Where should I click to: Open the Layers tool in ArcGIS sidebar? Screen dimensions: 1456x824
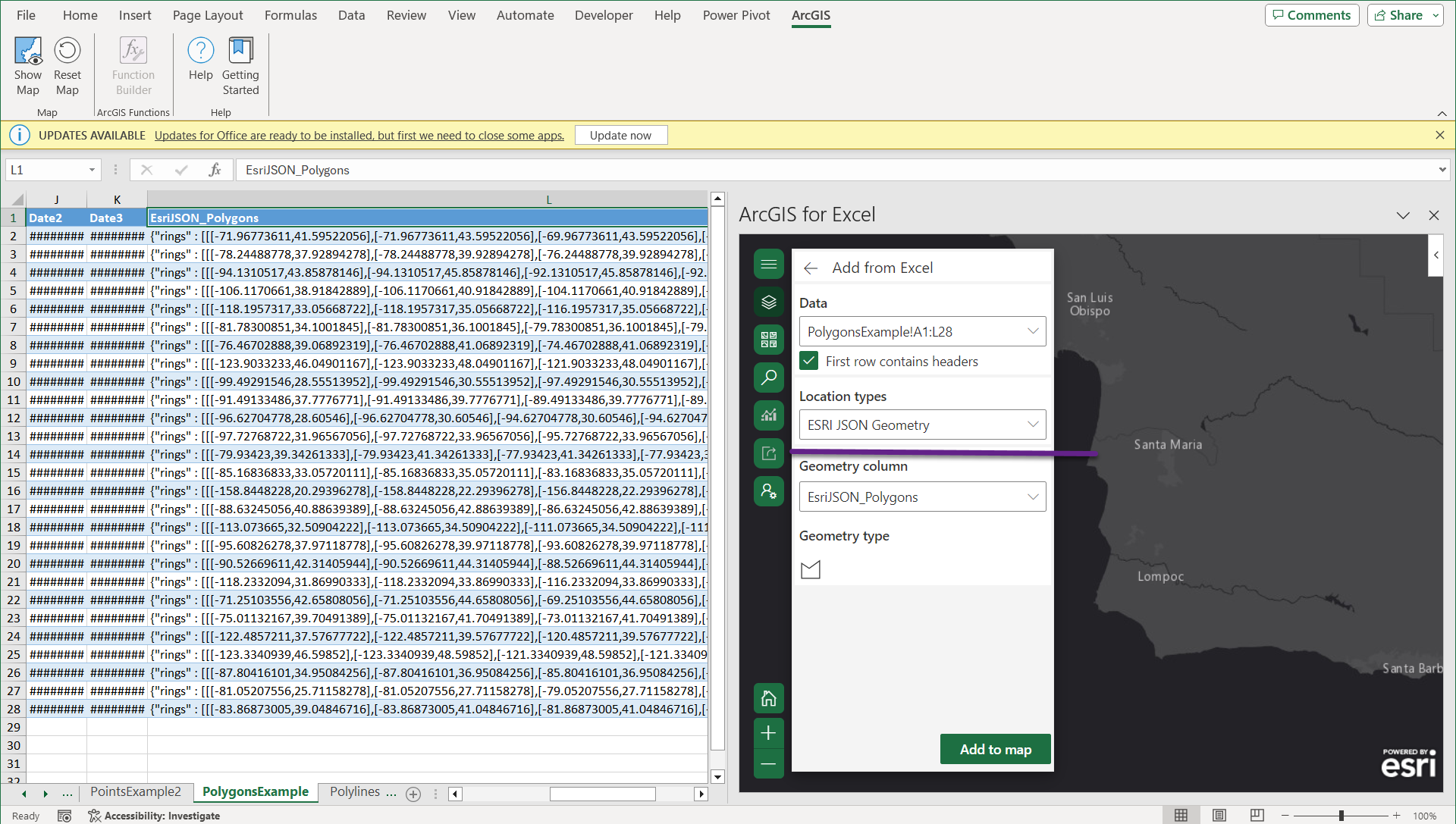pyautogui.click(x=768, y=302)
